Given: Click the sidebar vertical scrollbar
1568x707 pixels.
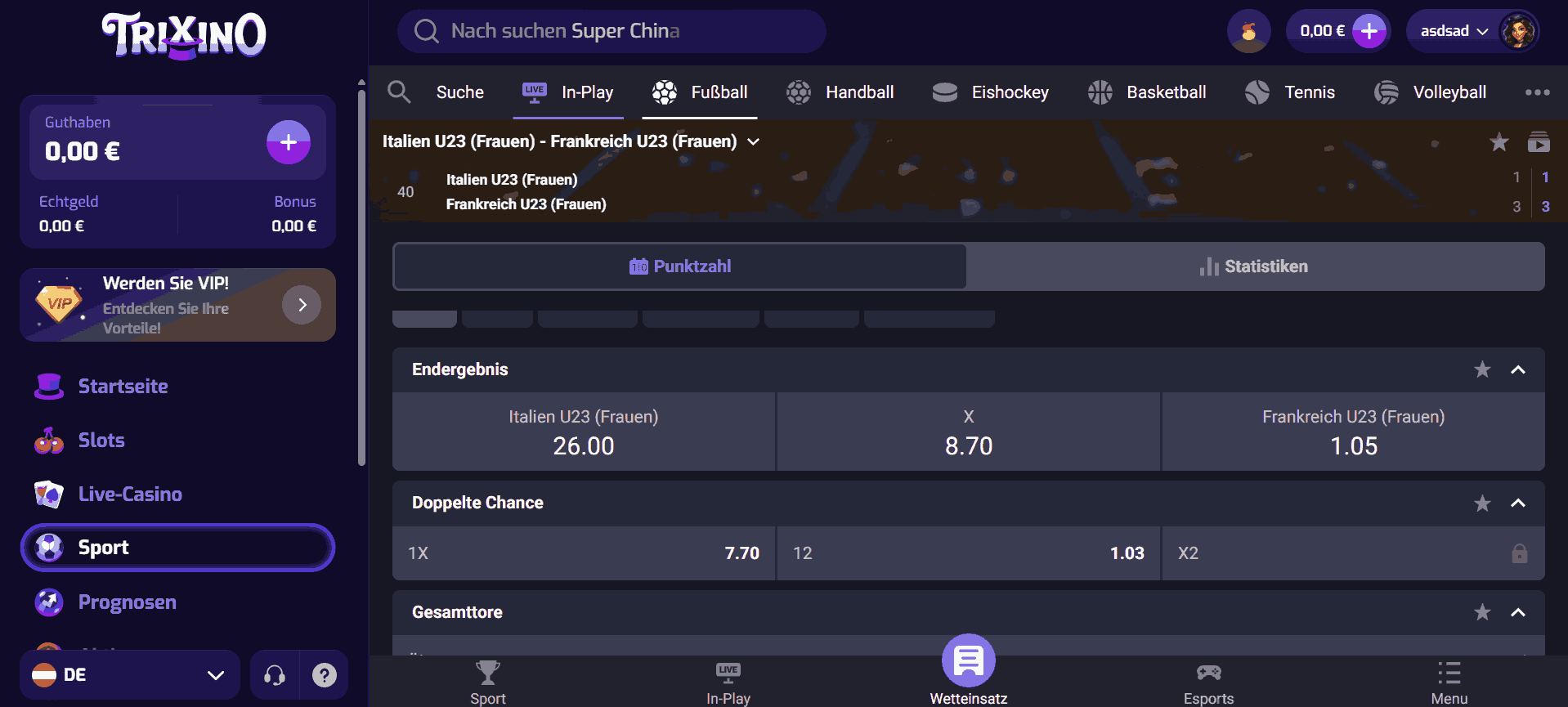Looking at the screenshot, I should 361,278.
